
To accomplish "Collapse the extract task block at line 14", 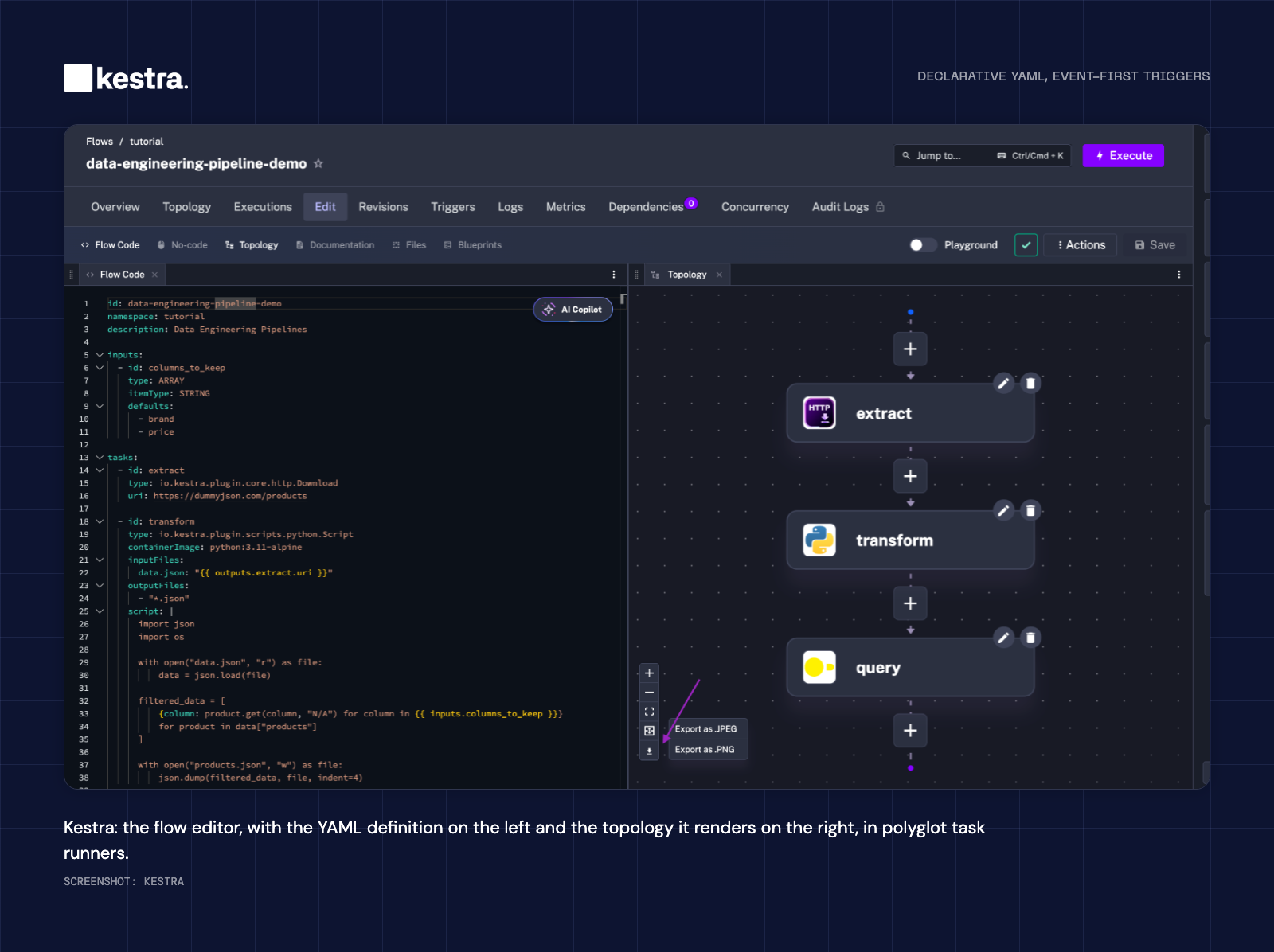I will (100, 470).
